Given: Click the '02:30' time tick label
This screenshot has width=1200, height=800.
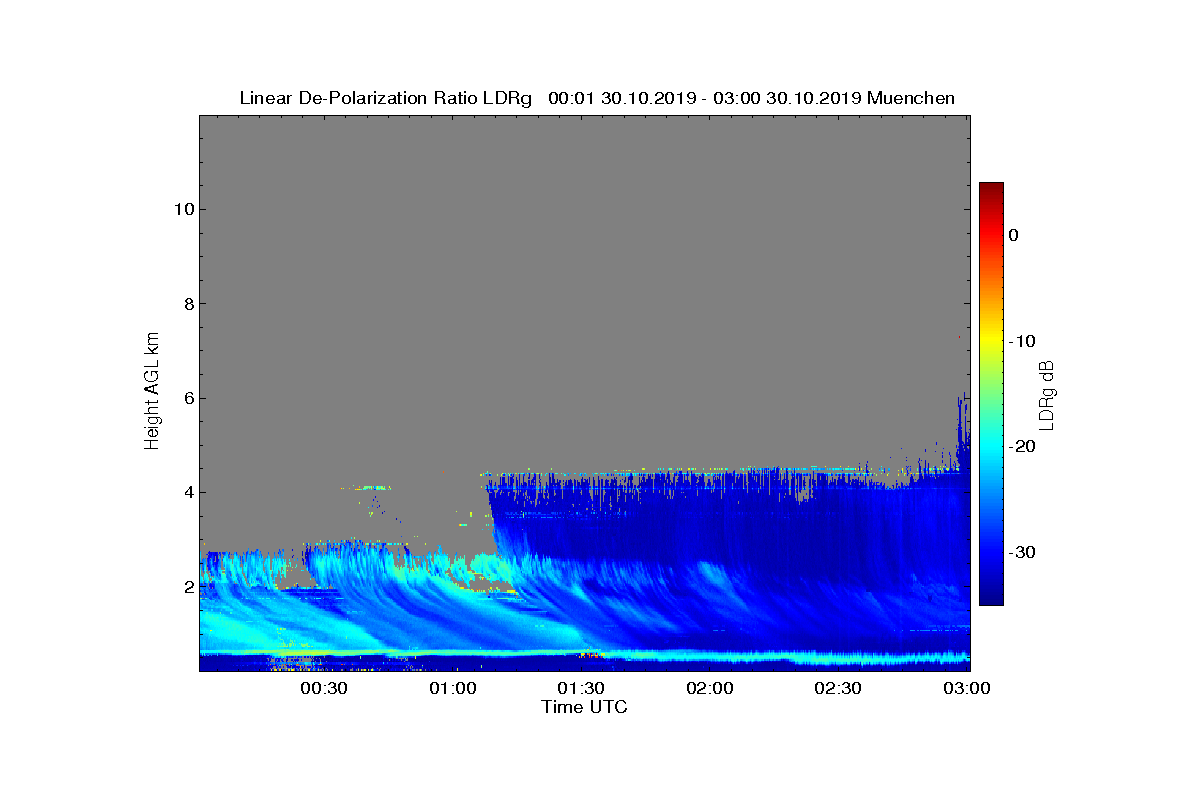Looking at the screenshot, I should coord(840,689).
